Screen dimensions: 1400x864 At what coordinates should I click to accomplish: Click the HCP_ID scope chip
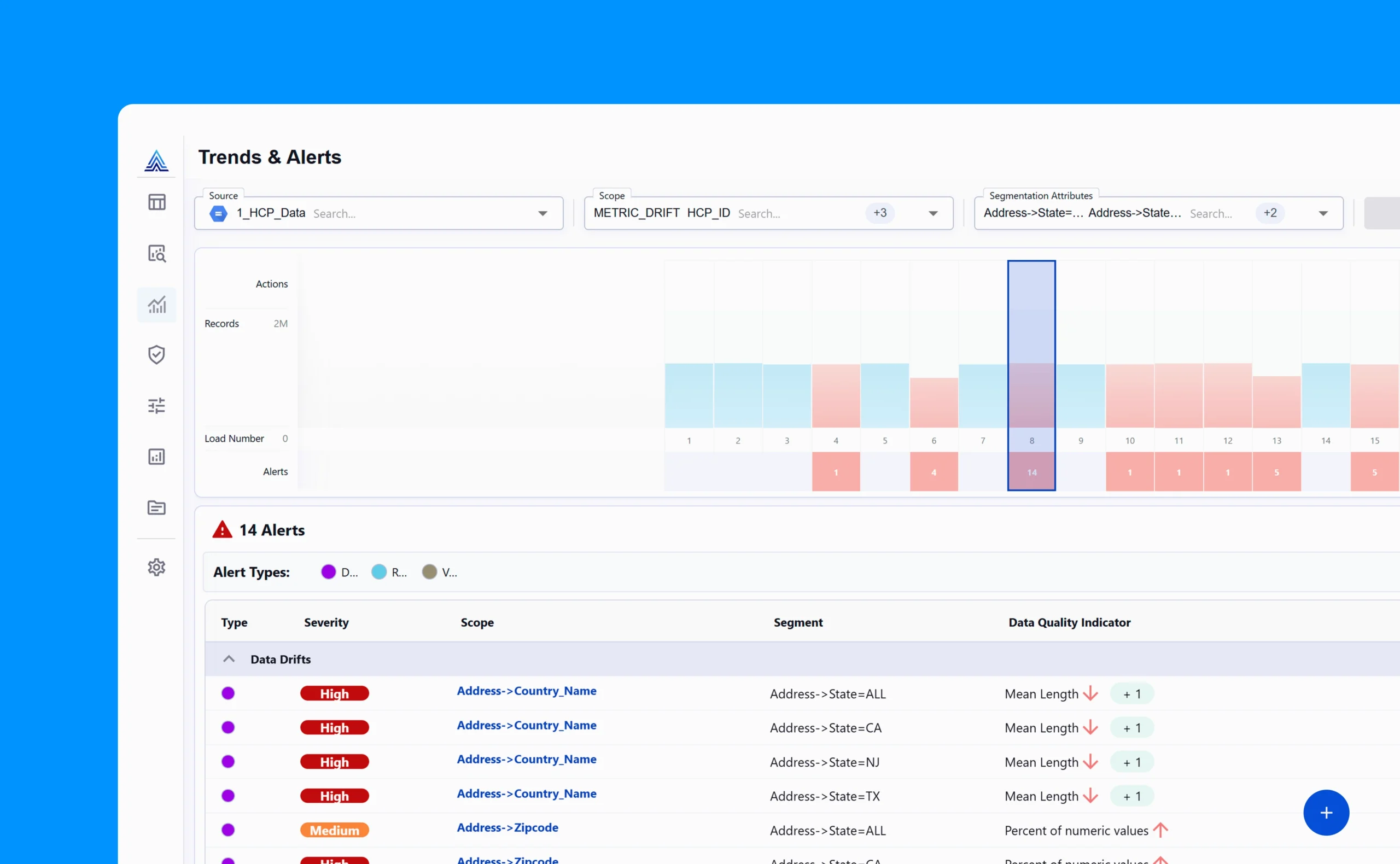708,213
